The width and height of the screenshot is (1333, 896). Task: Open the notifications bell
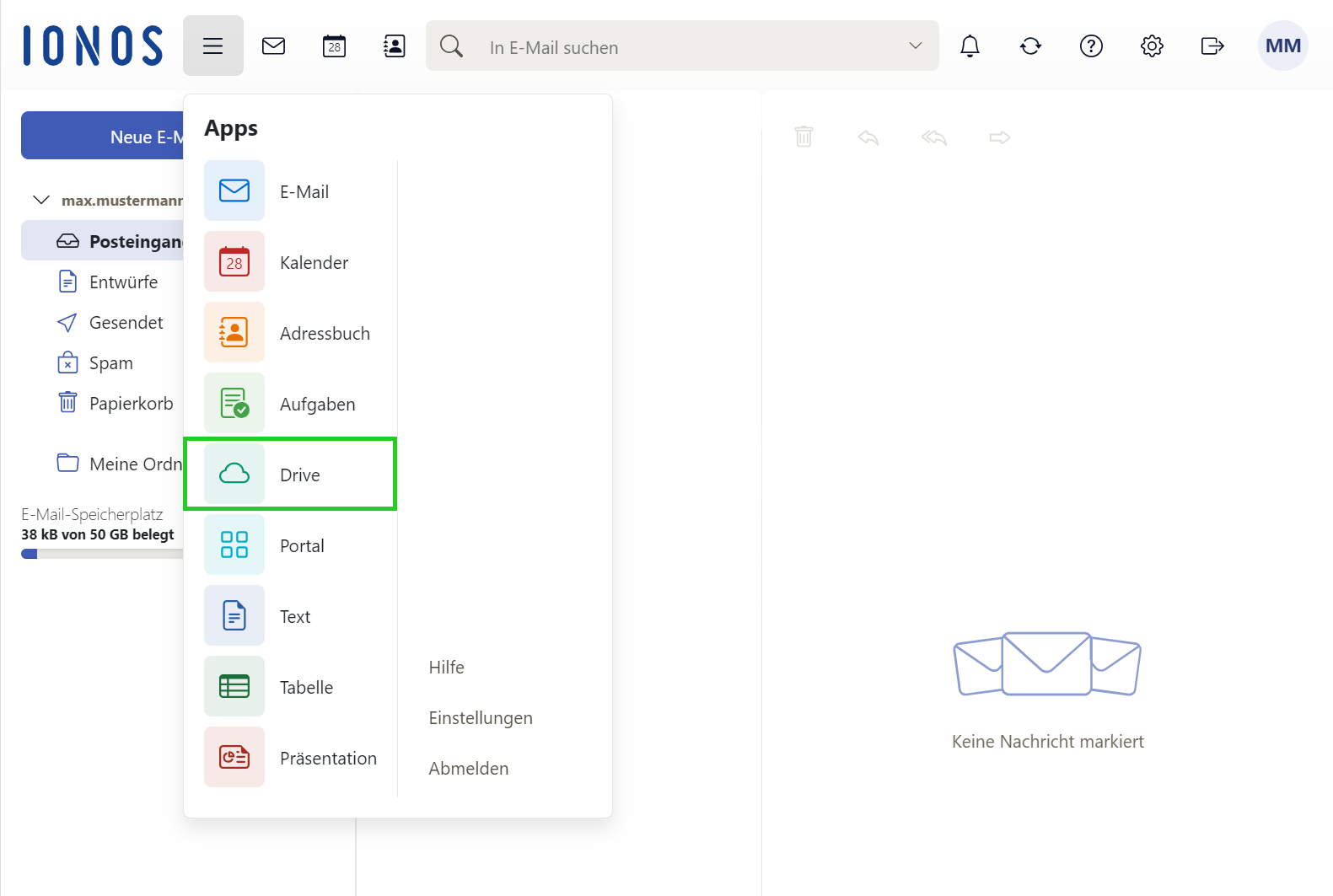tap(970, 46)
